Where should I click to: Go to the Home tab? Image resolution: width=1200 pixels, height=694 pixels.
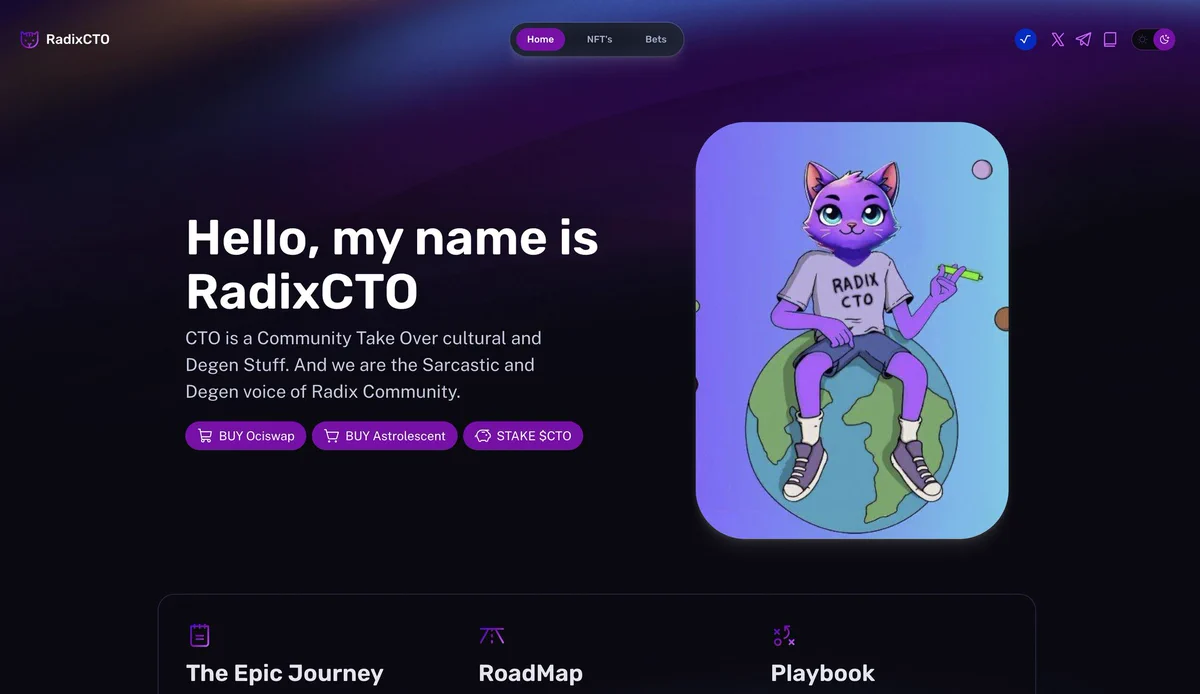(540, 39)
